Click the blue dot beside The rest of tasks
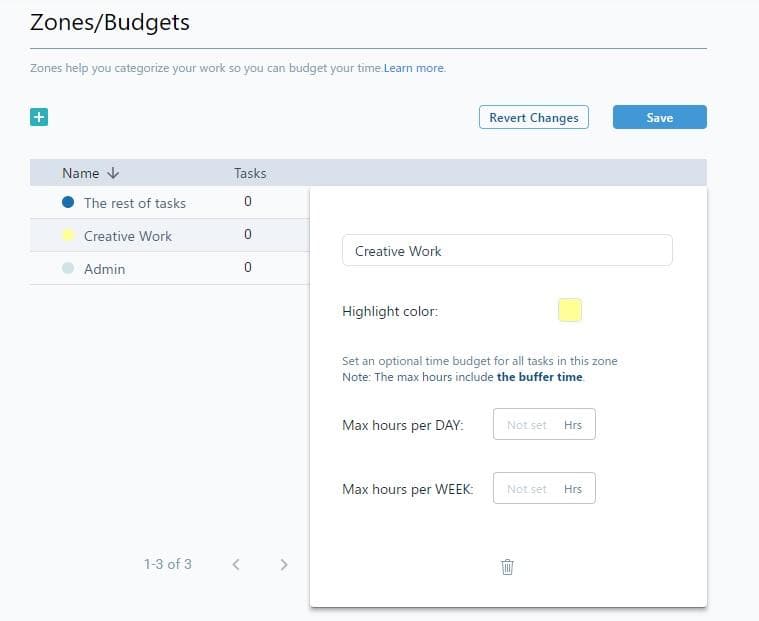Screen dimensions: 759x621 [68, 202]
